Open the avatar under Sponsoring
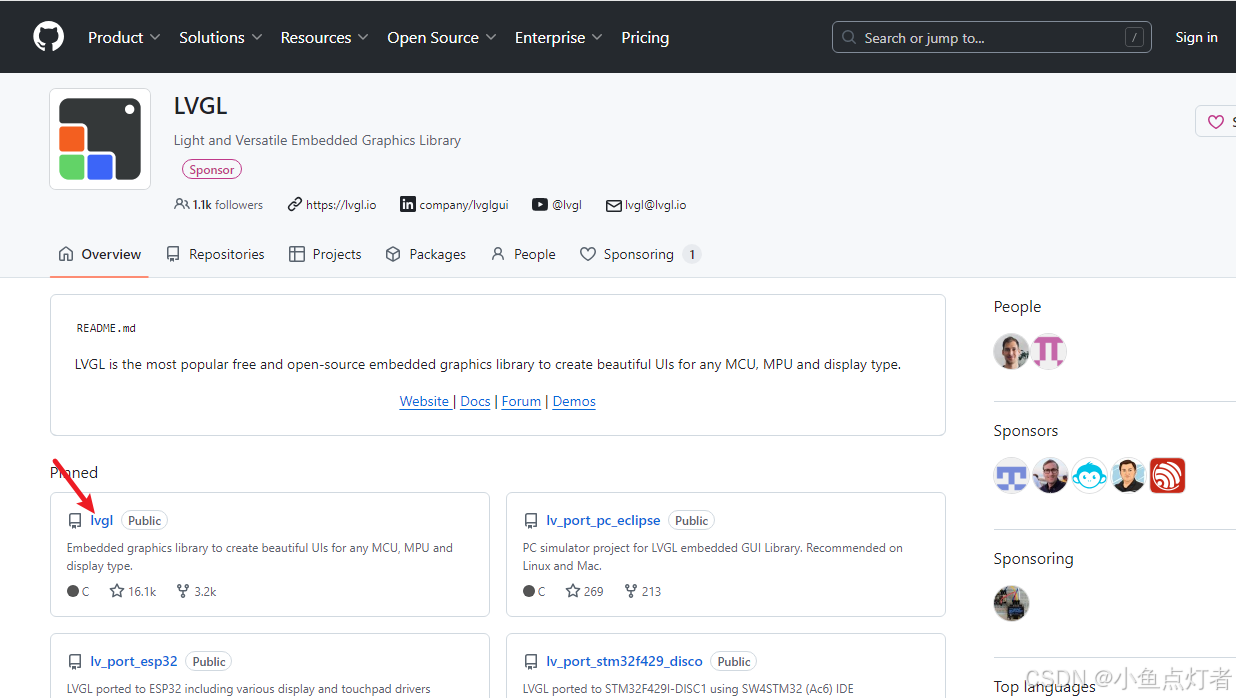The height and width of the screenshot is (698, 1236). [1011, 603]
